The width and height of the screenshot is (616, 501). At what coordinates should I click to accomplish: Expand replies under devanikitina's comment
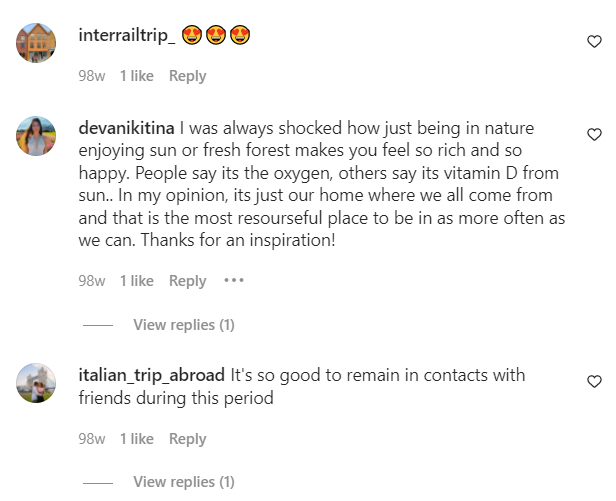(183, 325)
